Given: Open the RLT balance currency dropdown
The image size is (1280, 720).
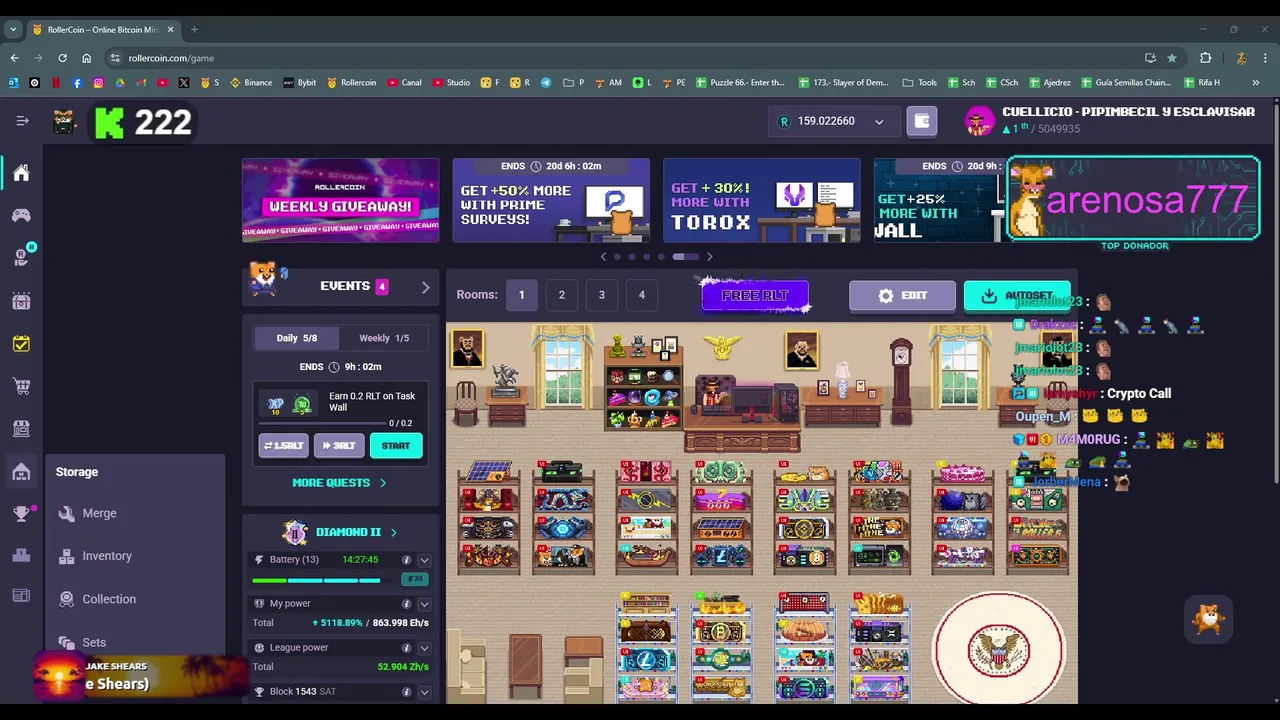Looking at the screenshot, I should pyautogui.click(x=879, y=122).
